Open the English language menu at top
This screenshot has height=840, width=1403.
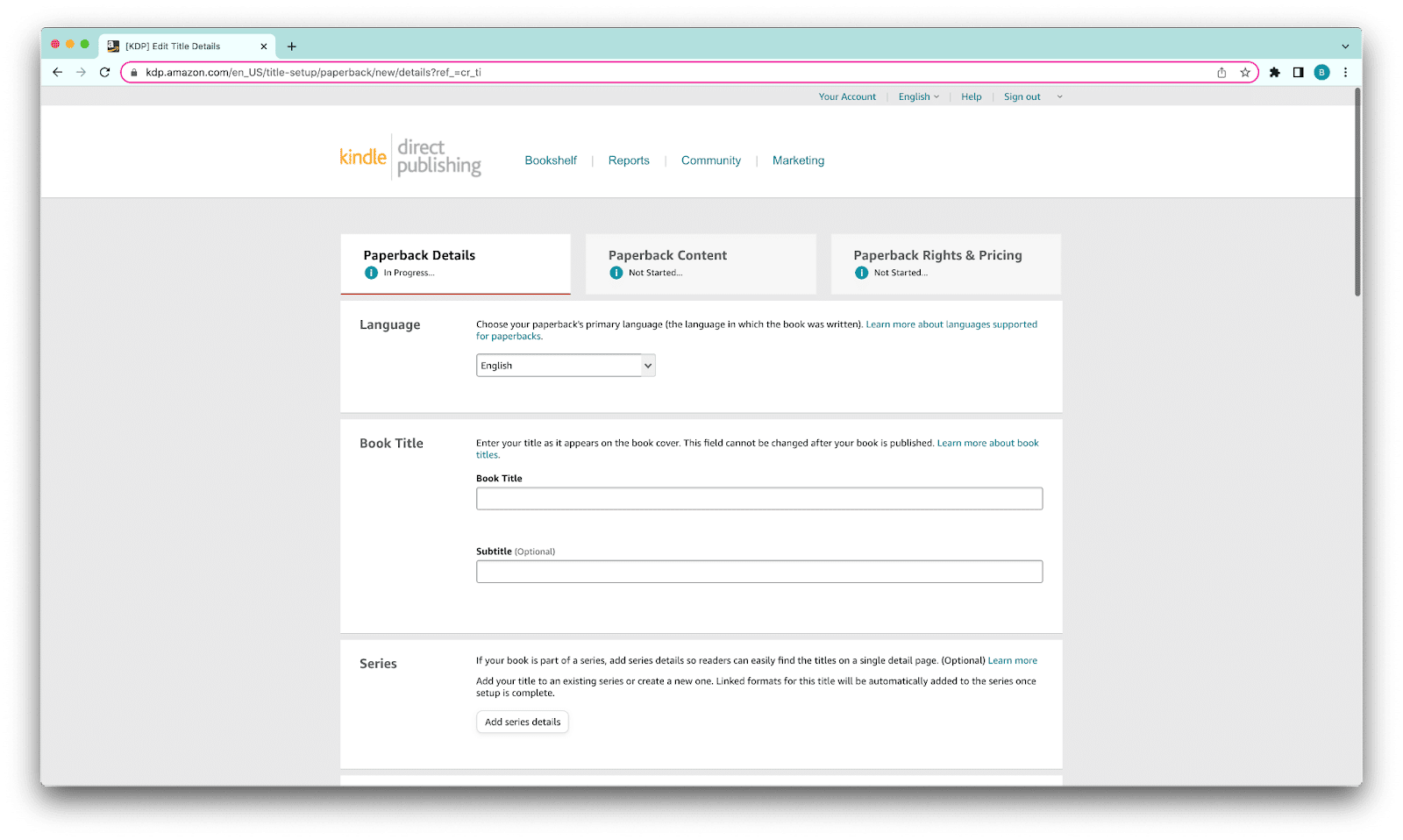pos(918,97)
